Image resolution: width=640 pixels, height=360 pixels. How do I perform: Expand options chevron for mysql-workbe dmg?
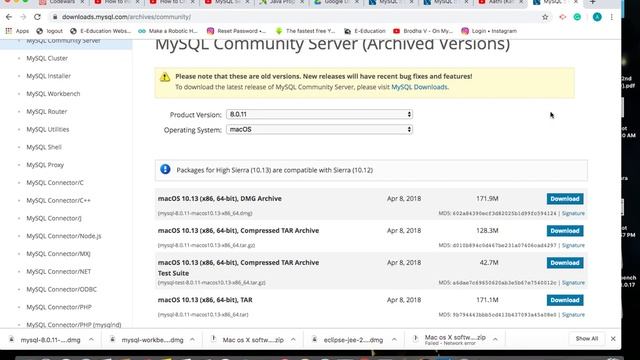pos(192,340)
